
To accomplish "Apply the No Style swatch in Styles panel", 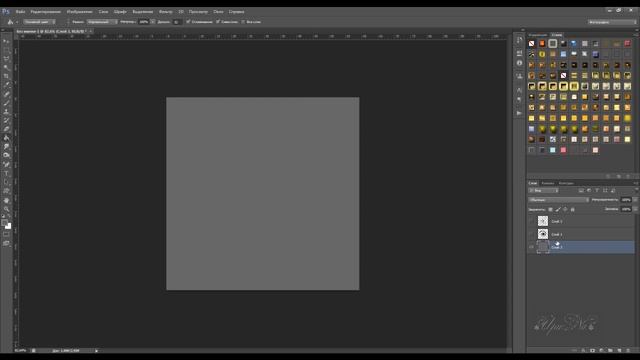I will tap(531, 44).
